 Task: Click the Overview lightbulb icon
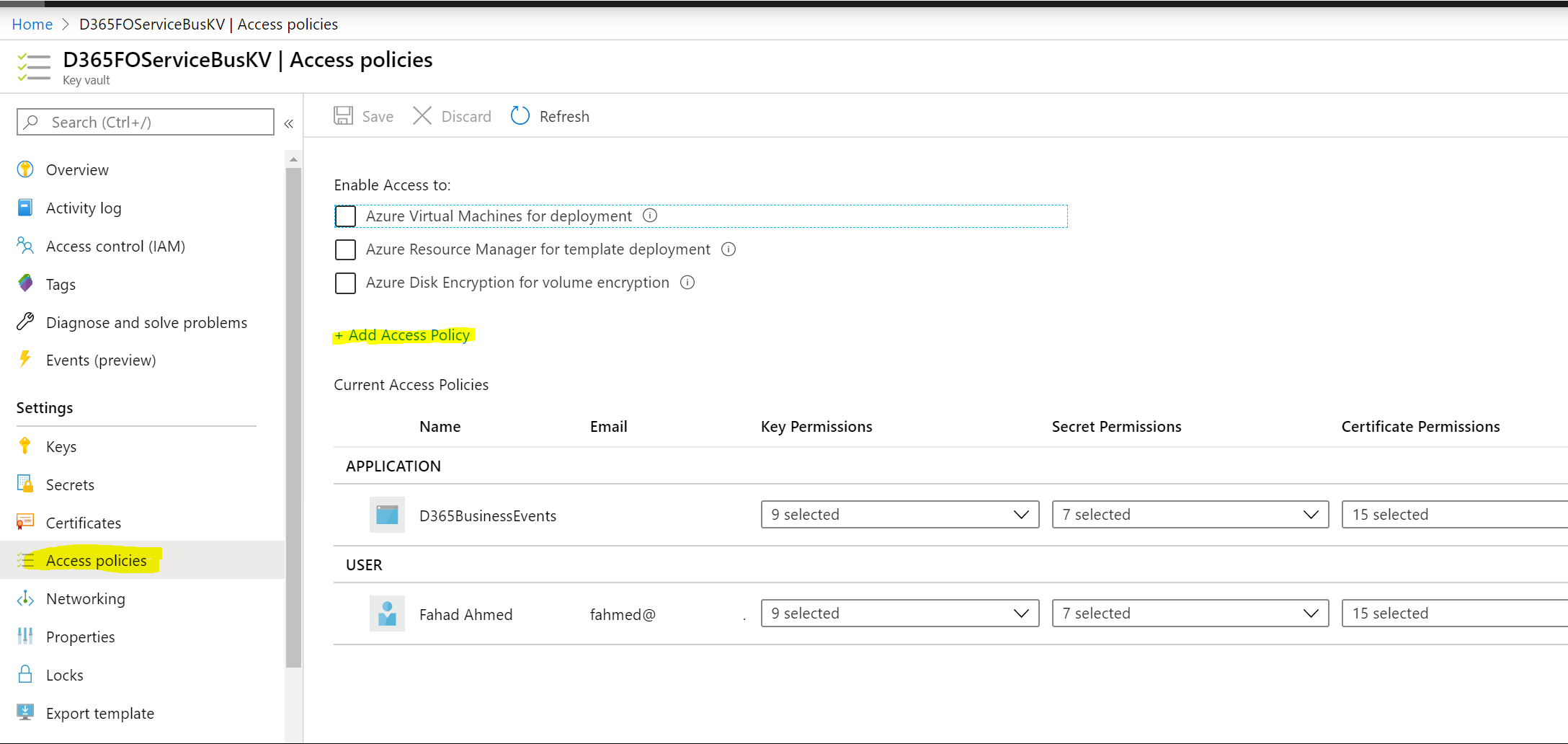click(25, 169)
